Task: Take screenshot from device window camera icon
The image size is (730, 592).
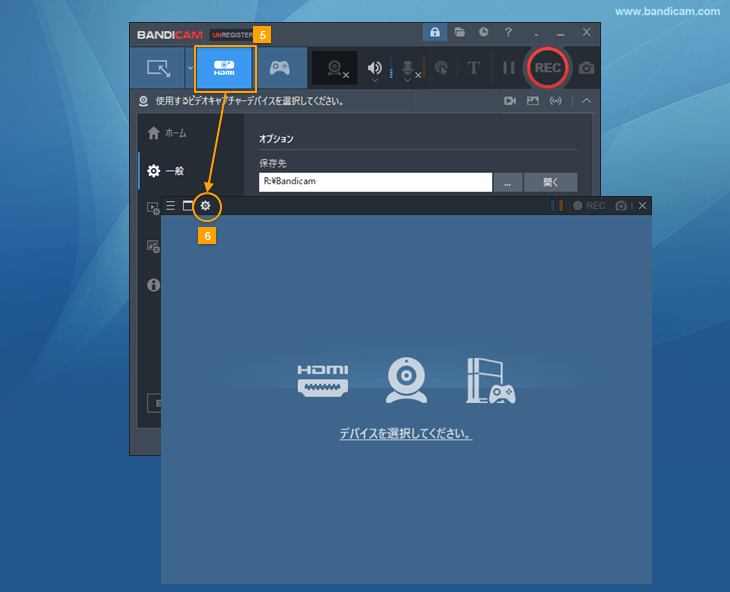Action: (x=621, y=206)
